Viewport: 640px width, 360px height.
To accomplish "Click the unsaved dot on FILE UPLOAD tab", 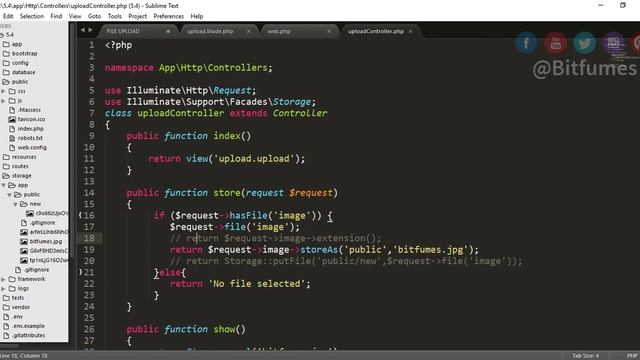I will [168, 31].
